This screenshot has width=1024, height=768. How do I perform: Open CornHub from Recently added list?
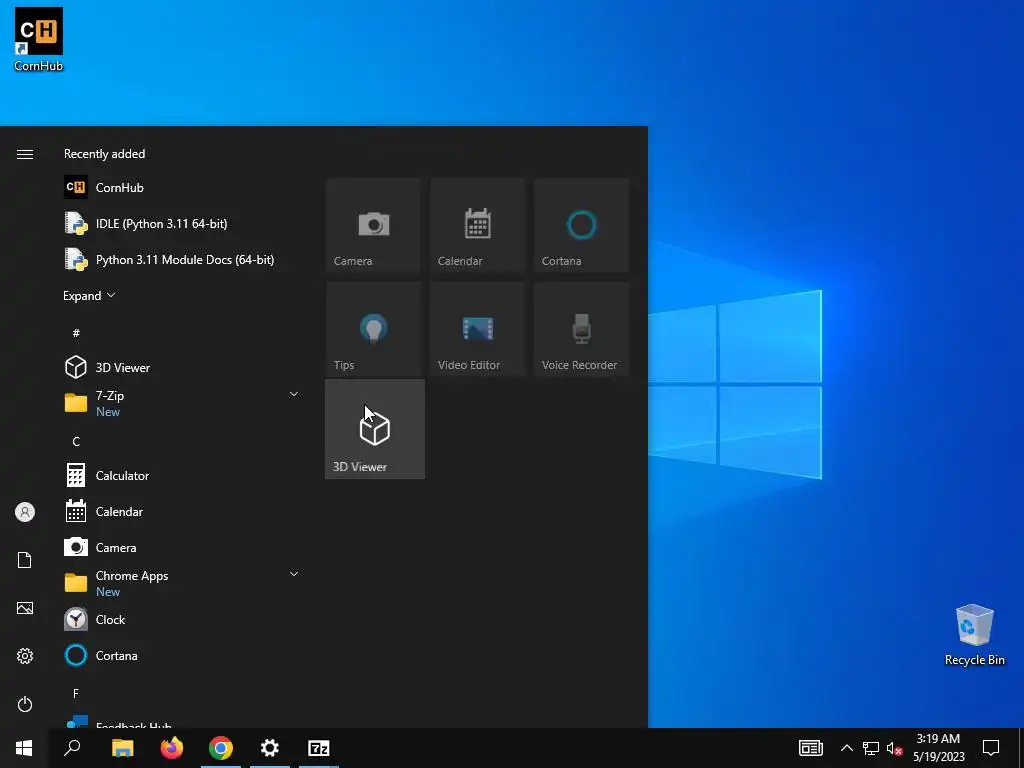pyautogui.click(x=182, y=187)
